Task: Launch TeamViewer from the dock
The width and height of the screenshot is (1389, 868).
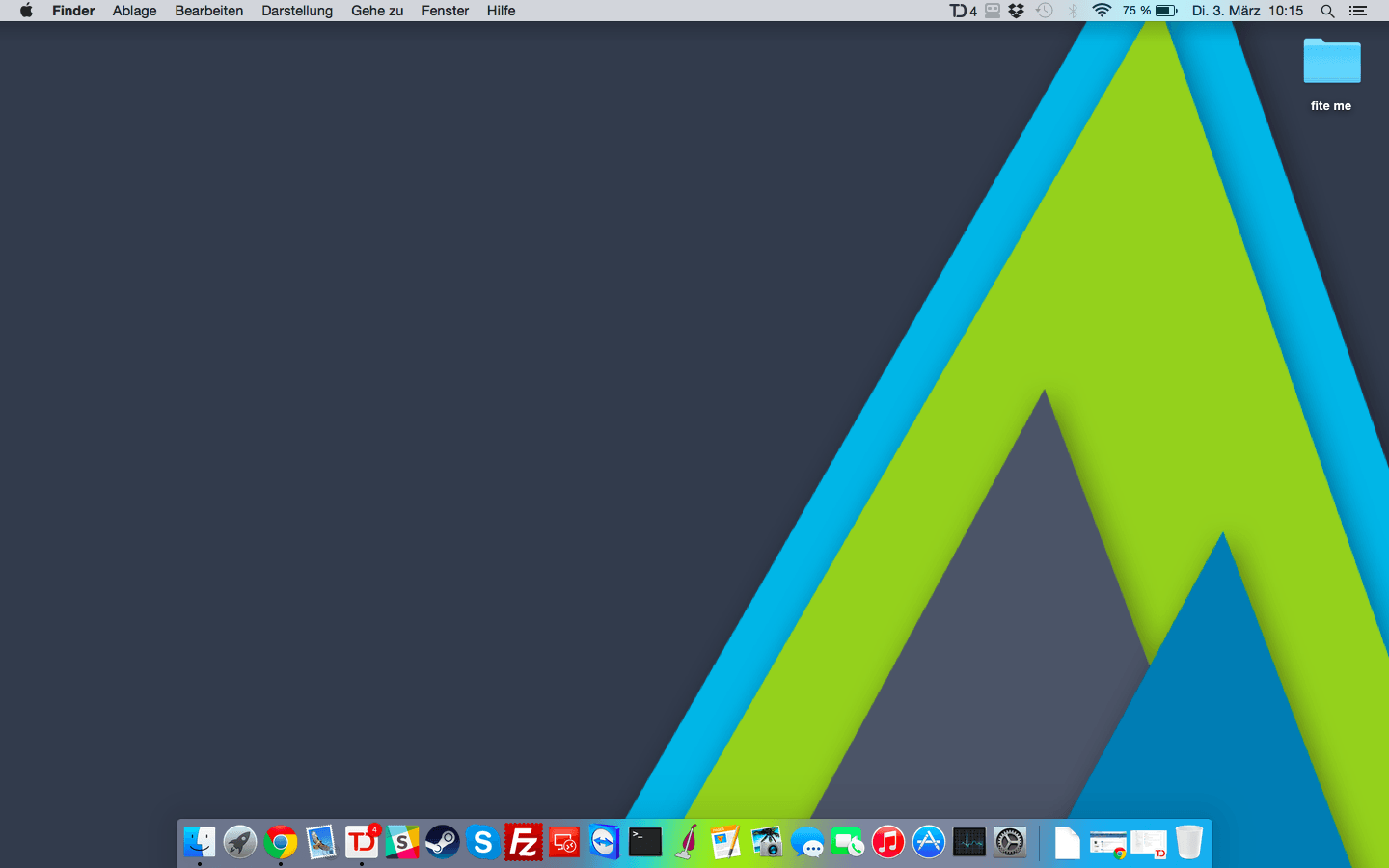Action: [x=605, y=843]
